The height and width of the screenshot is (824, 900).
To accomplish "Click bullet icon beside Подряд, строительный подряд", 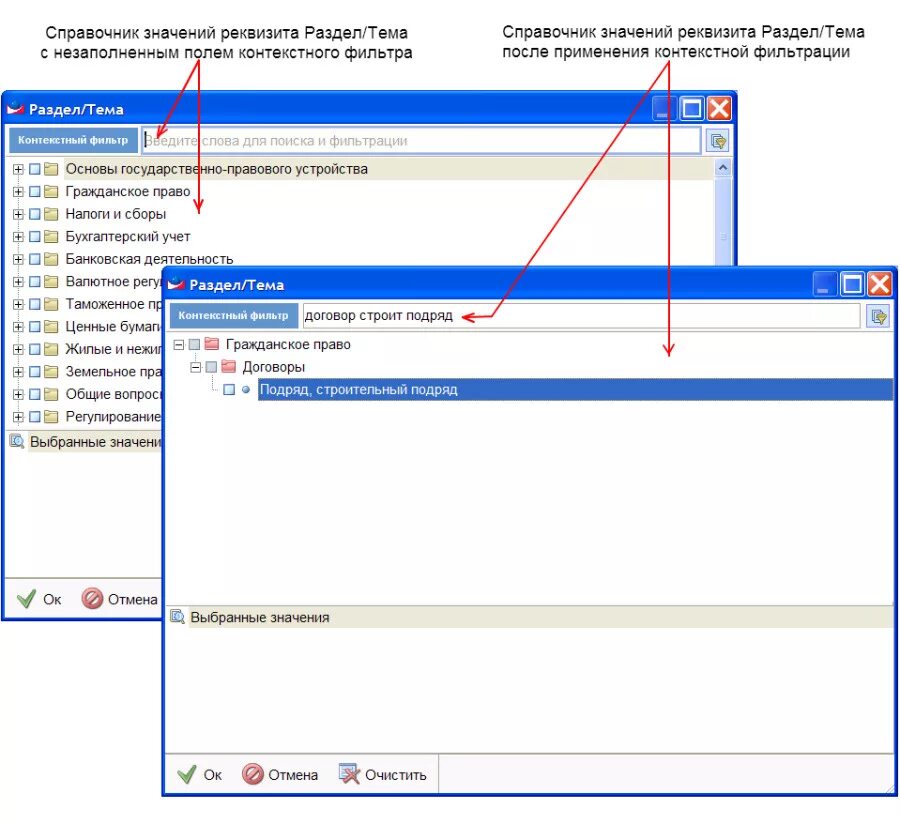I will (246, 390).
